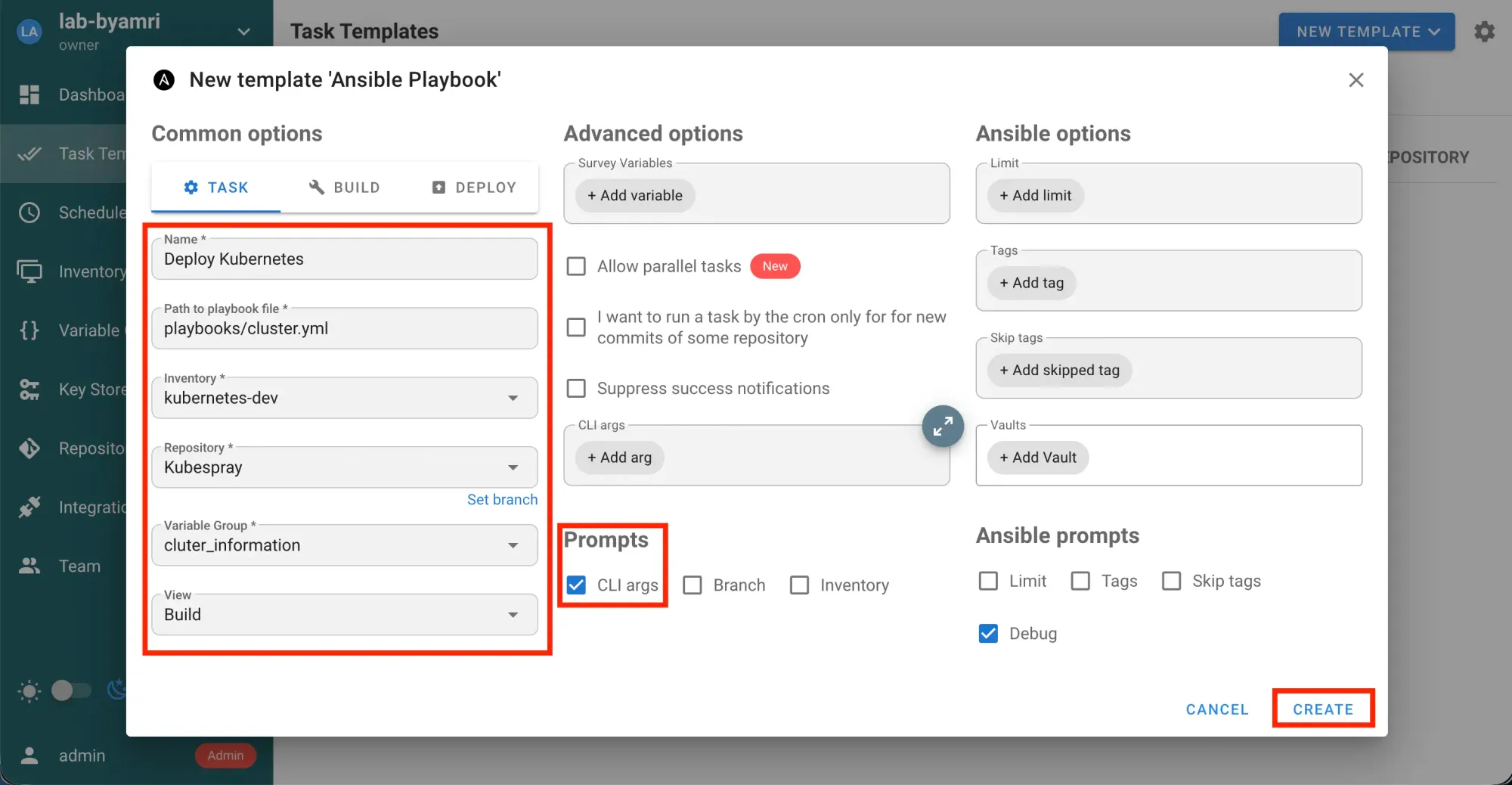Screen dimensions: 1512x785
Task: Click the Schedule clock icon in sidebar
Action: tap(29, 213)
